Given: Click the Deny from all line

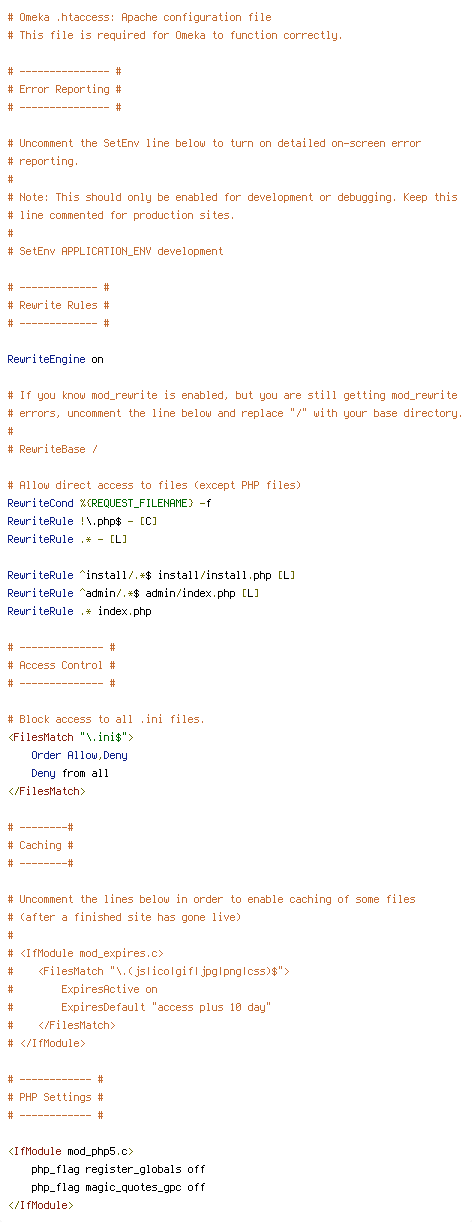Looking at the screenshot, I should pos(70,773).
